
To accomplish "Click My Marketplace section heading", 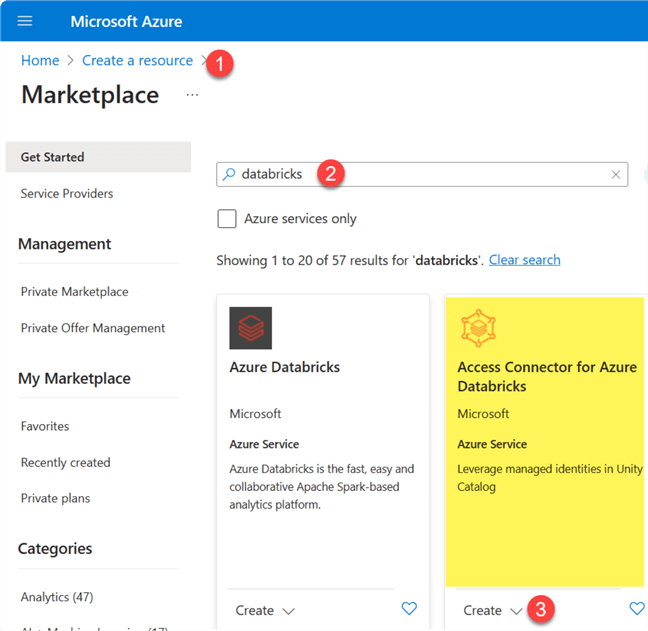I will tap(74, 379).
